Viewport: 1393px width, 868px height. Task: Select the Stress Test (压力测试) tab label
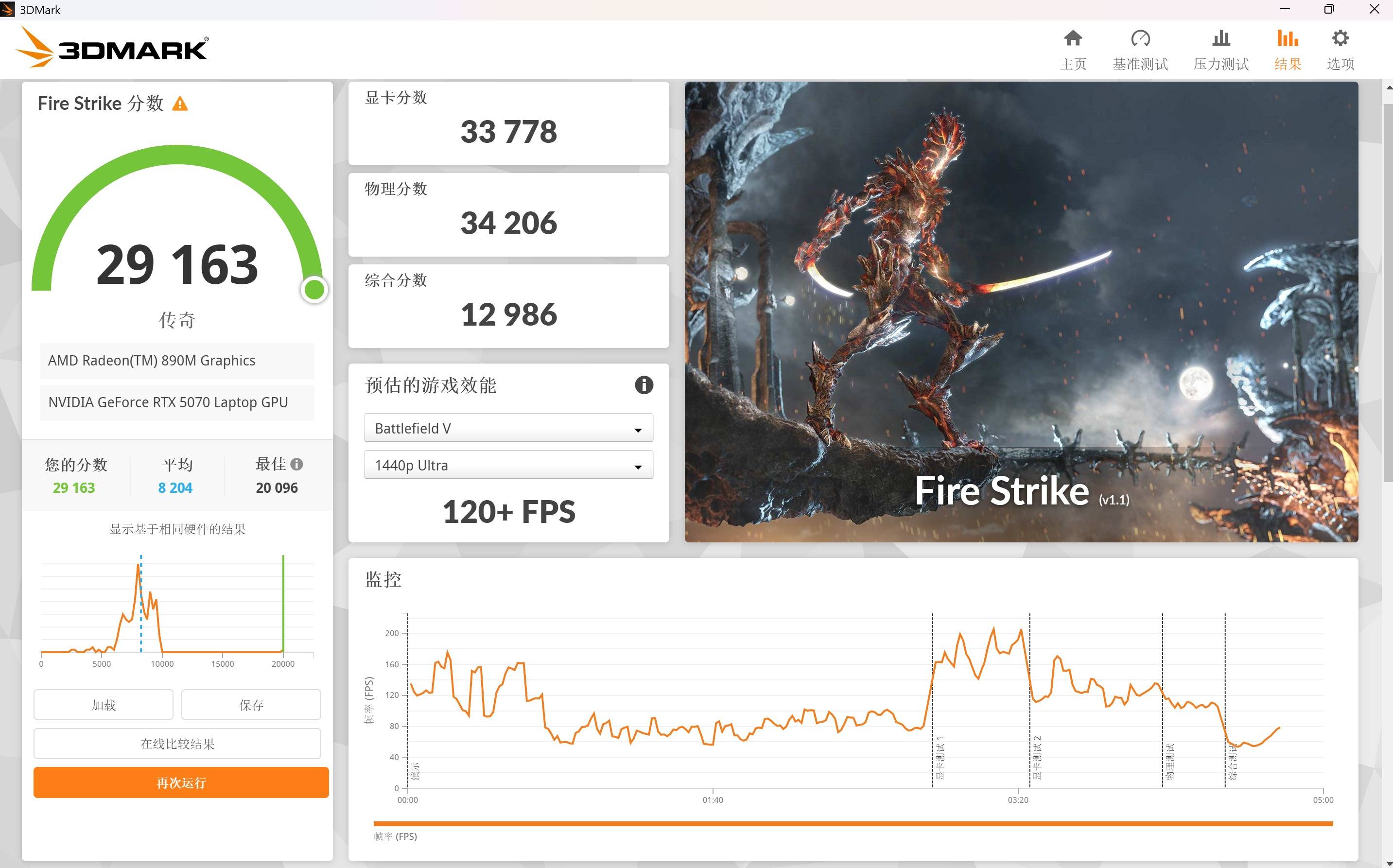(x=1221, y=64)
